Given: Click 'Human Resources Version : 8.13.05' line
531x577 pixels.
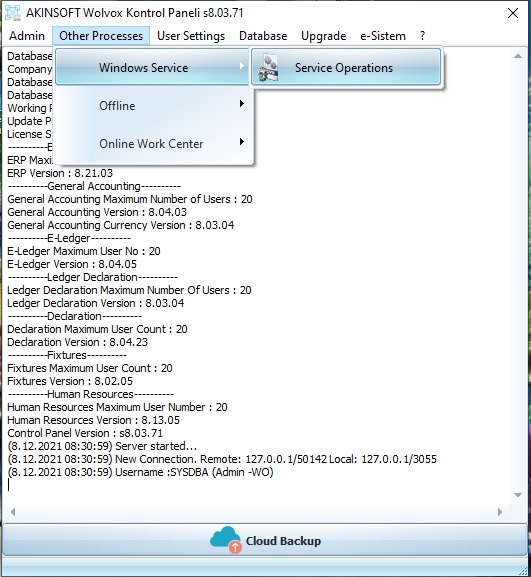Looking at the screenshot, I should click(x=93, y=420).
